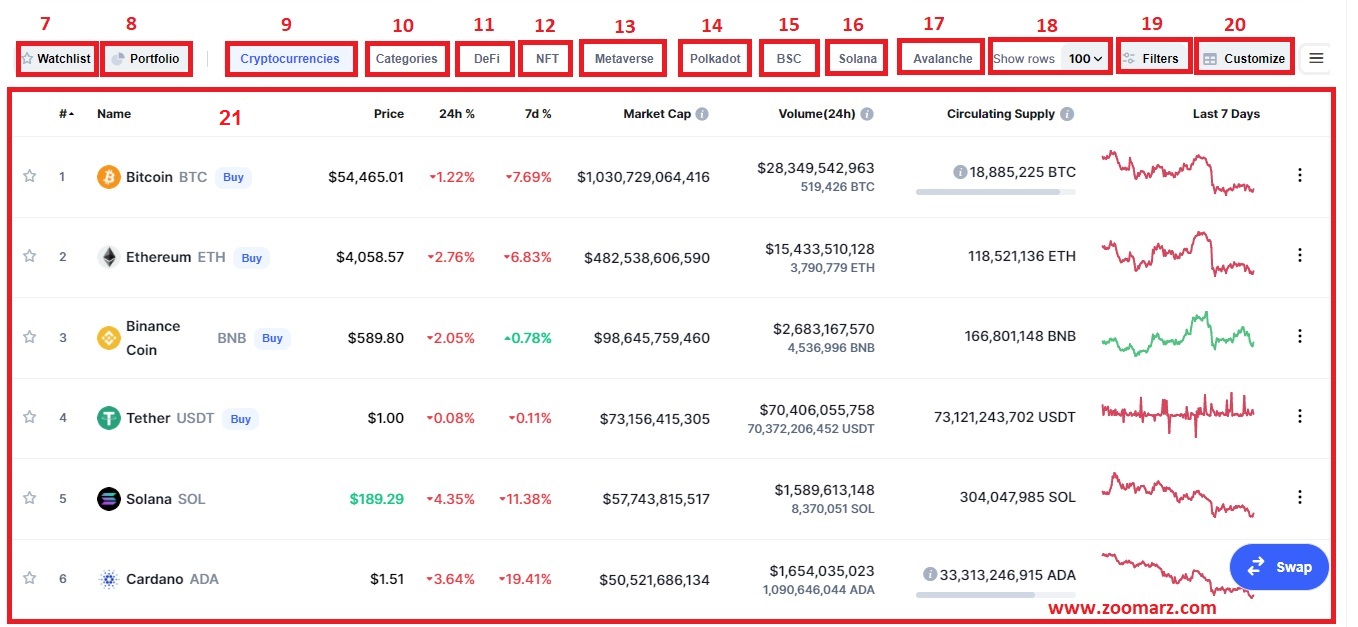The width and height of the screenshot is (1358, 627).
Task: Toggle the Binance Coin watchlist star
Action: click(x=29, y=337)
